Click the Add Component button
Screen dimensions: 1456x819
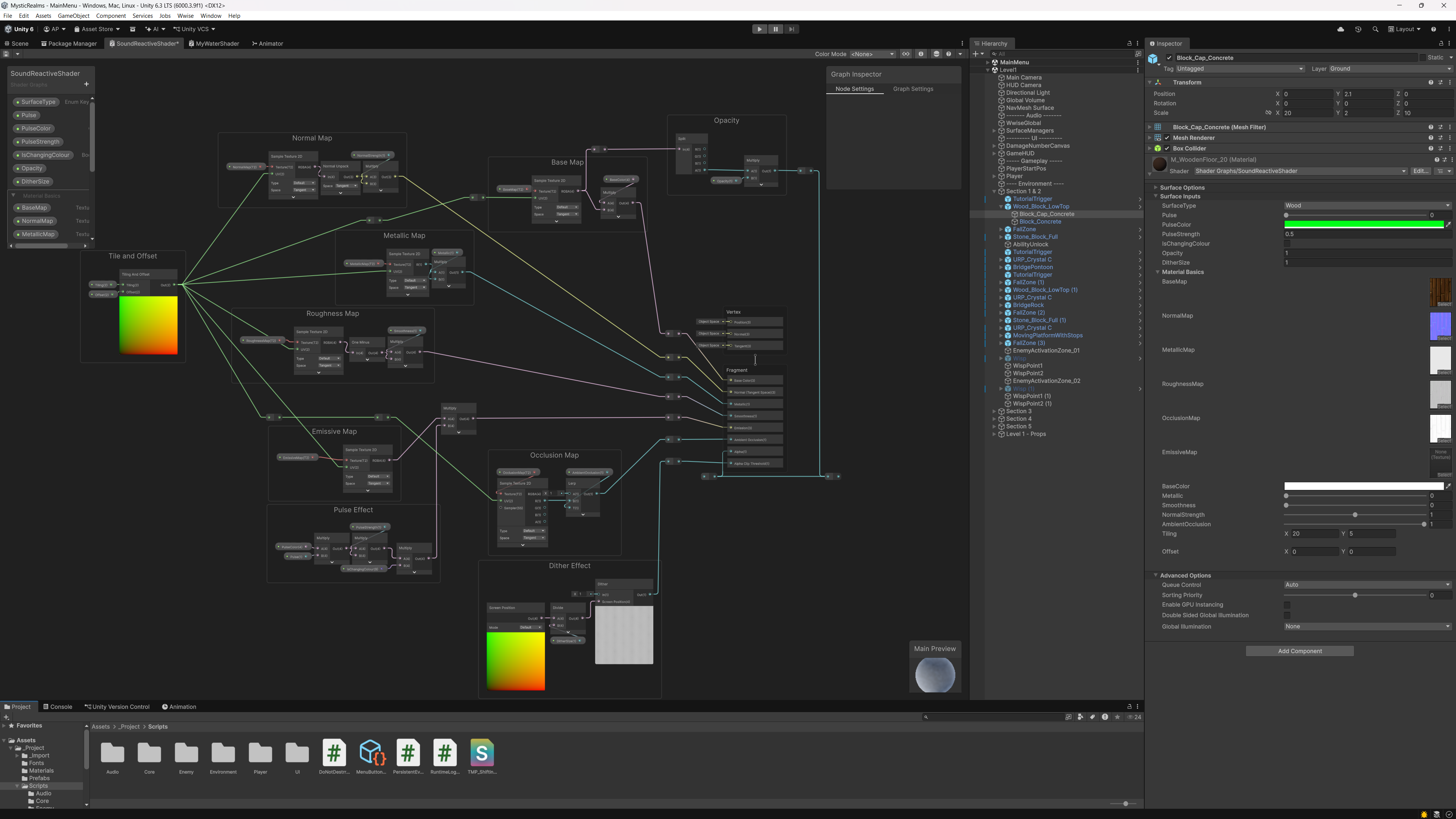click(x=1299, y=651)
